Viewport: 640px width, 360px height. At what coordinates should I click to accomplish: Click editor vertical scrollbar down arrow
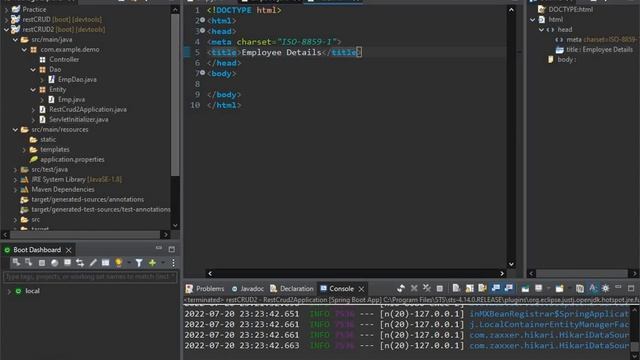point(511,264)
